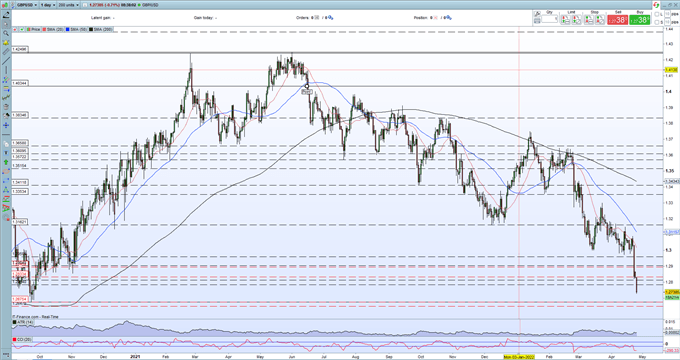
Task: Click the CCI (20) indicator label
Action: tap(23, 339)
